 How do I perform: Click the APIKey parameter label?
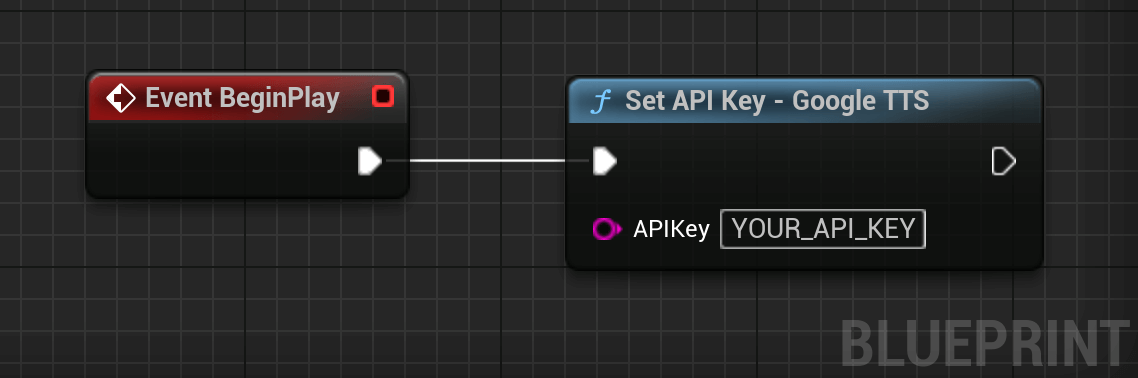click(x=671, y=229)
